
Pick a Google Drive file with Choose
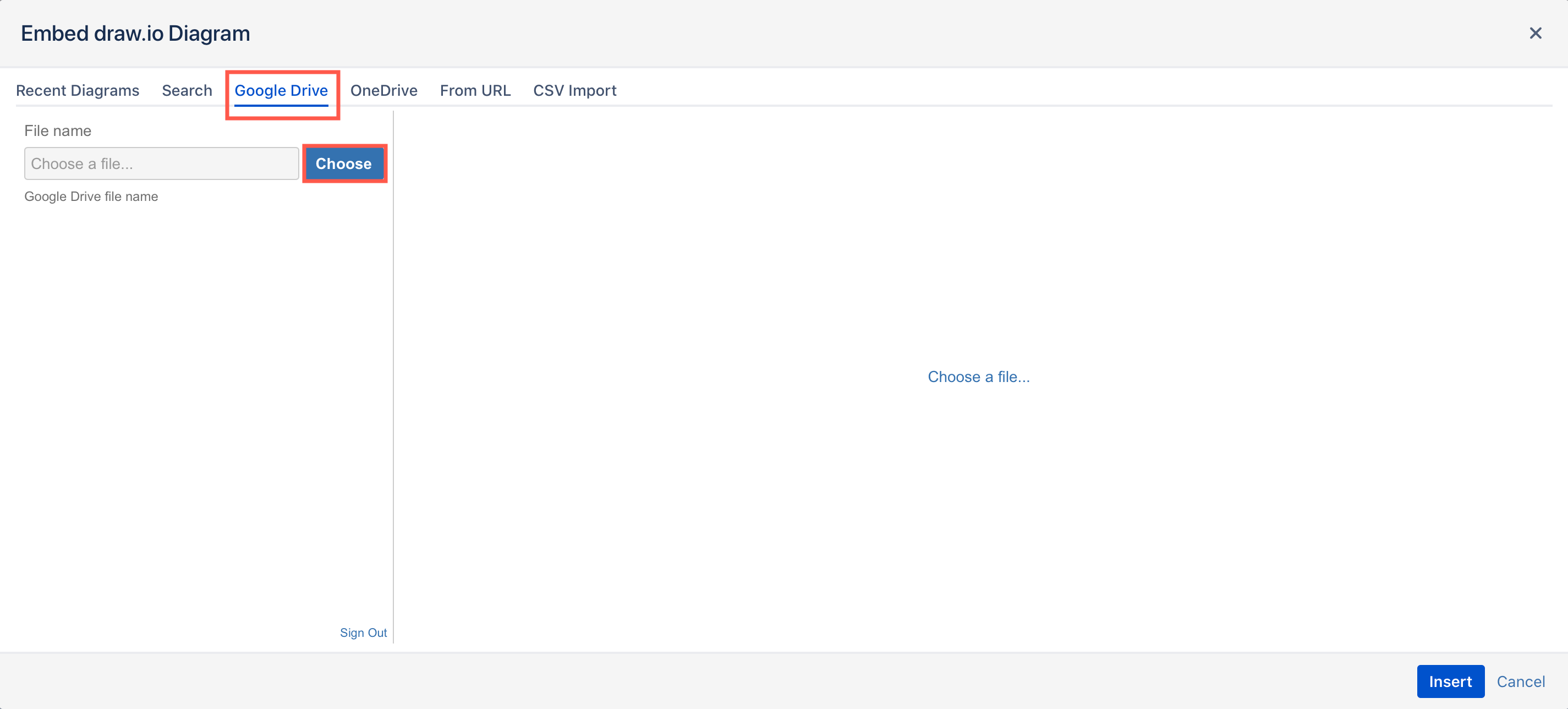coord(344,163)
